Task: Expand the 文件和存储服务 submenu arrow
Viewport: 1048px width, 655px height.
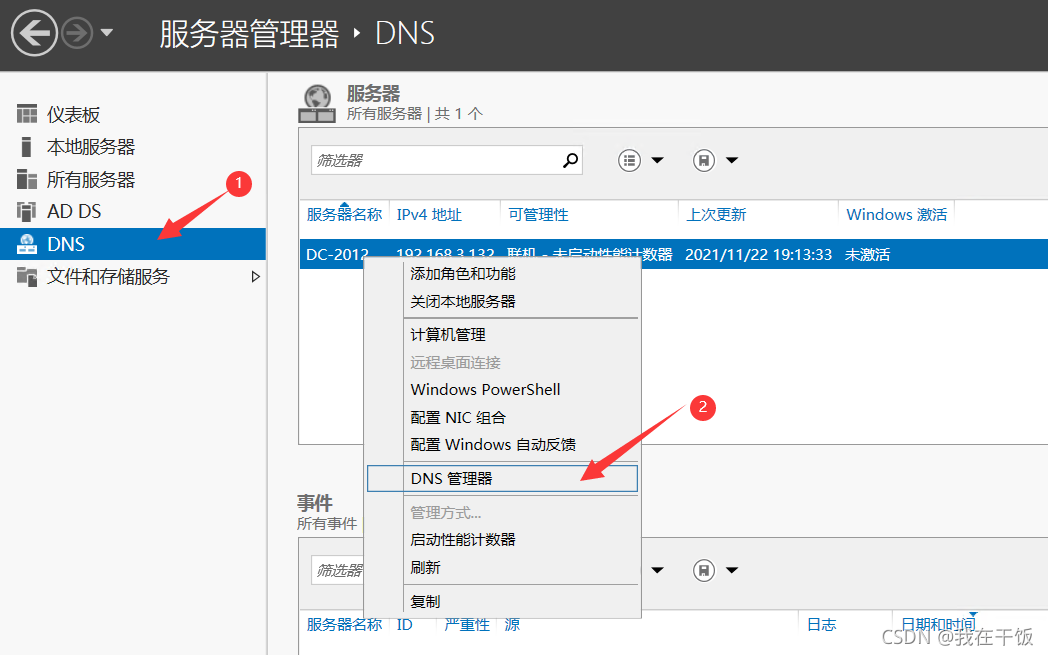Action: 255,276
